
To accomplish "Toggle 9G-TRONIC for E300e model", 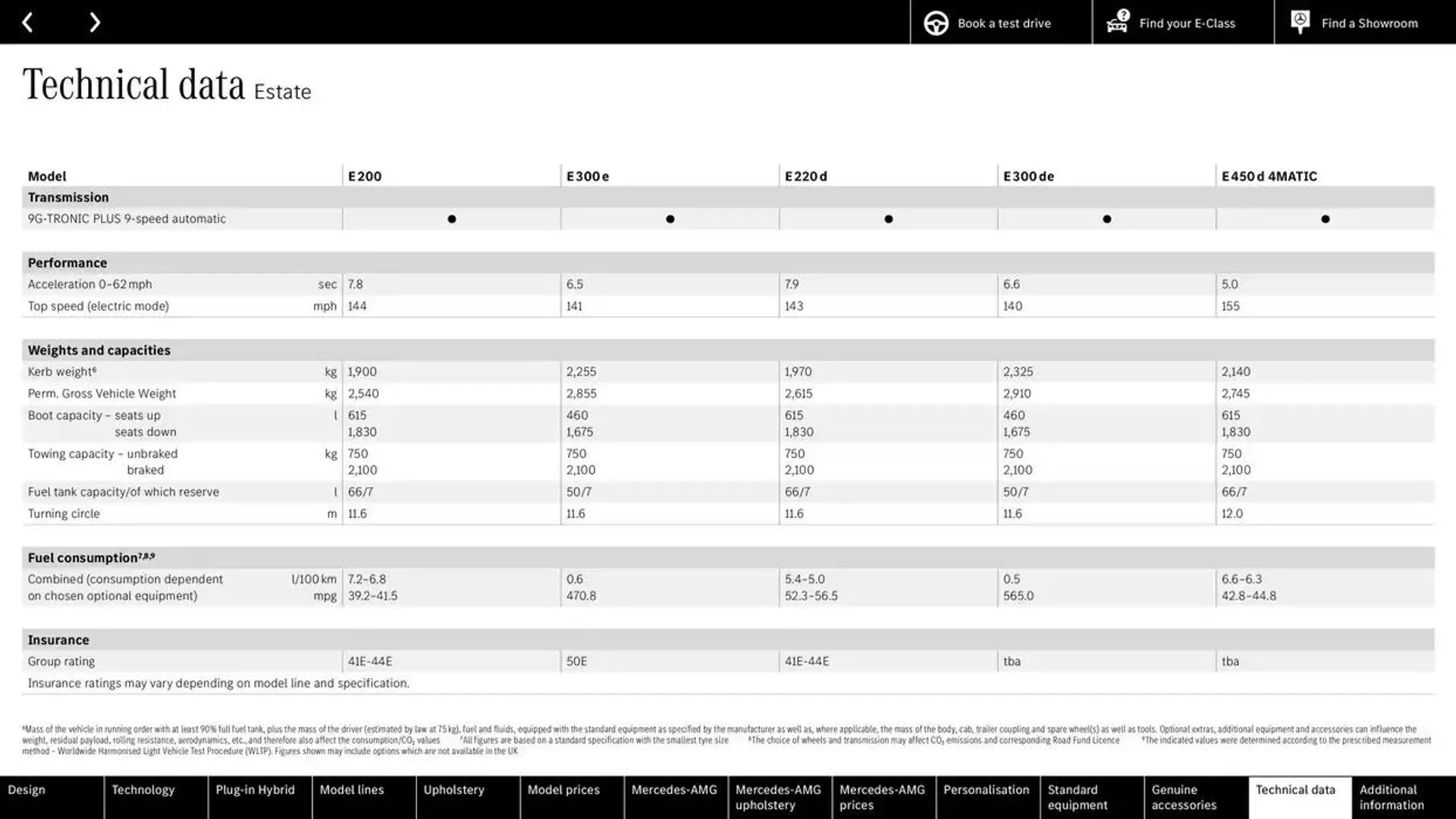I will 670,218.
